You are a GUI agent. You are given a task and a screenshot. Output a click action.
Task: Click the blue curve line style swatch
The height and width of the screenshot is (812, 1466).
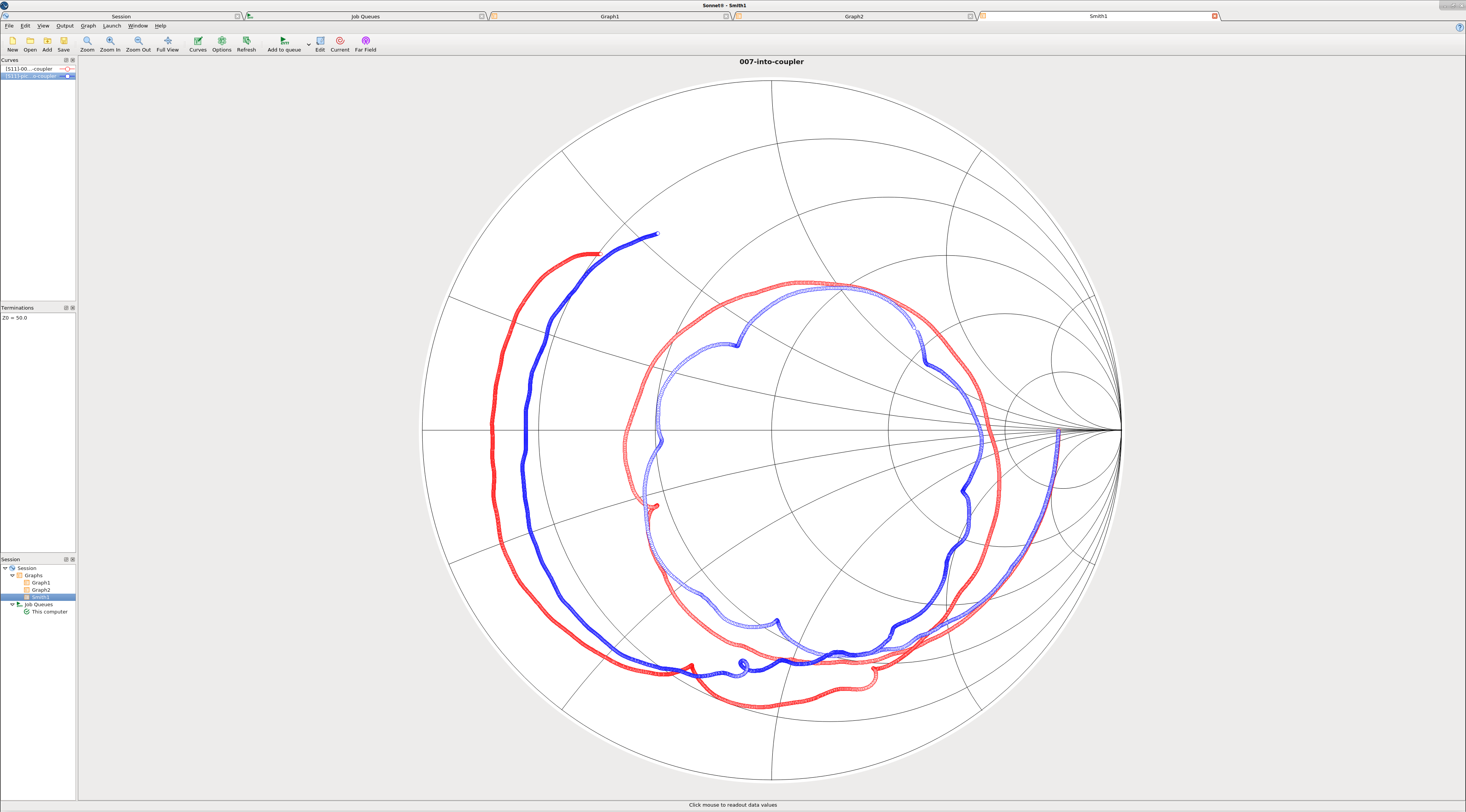tap(67, 76)
